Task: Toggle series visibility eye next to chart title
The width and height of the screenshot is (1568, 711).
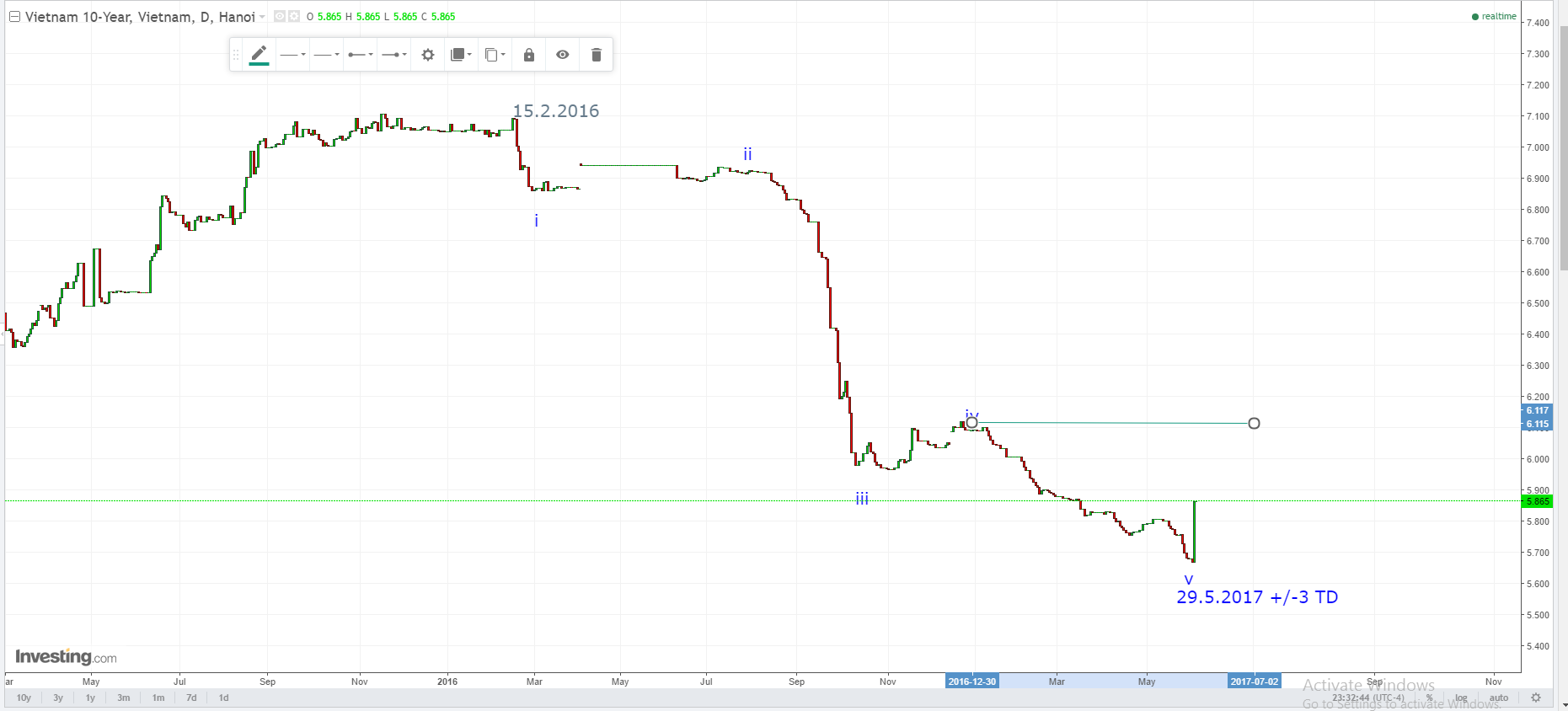Action: (x=280, y=16)
